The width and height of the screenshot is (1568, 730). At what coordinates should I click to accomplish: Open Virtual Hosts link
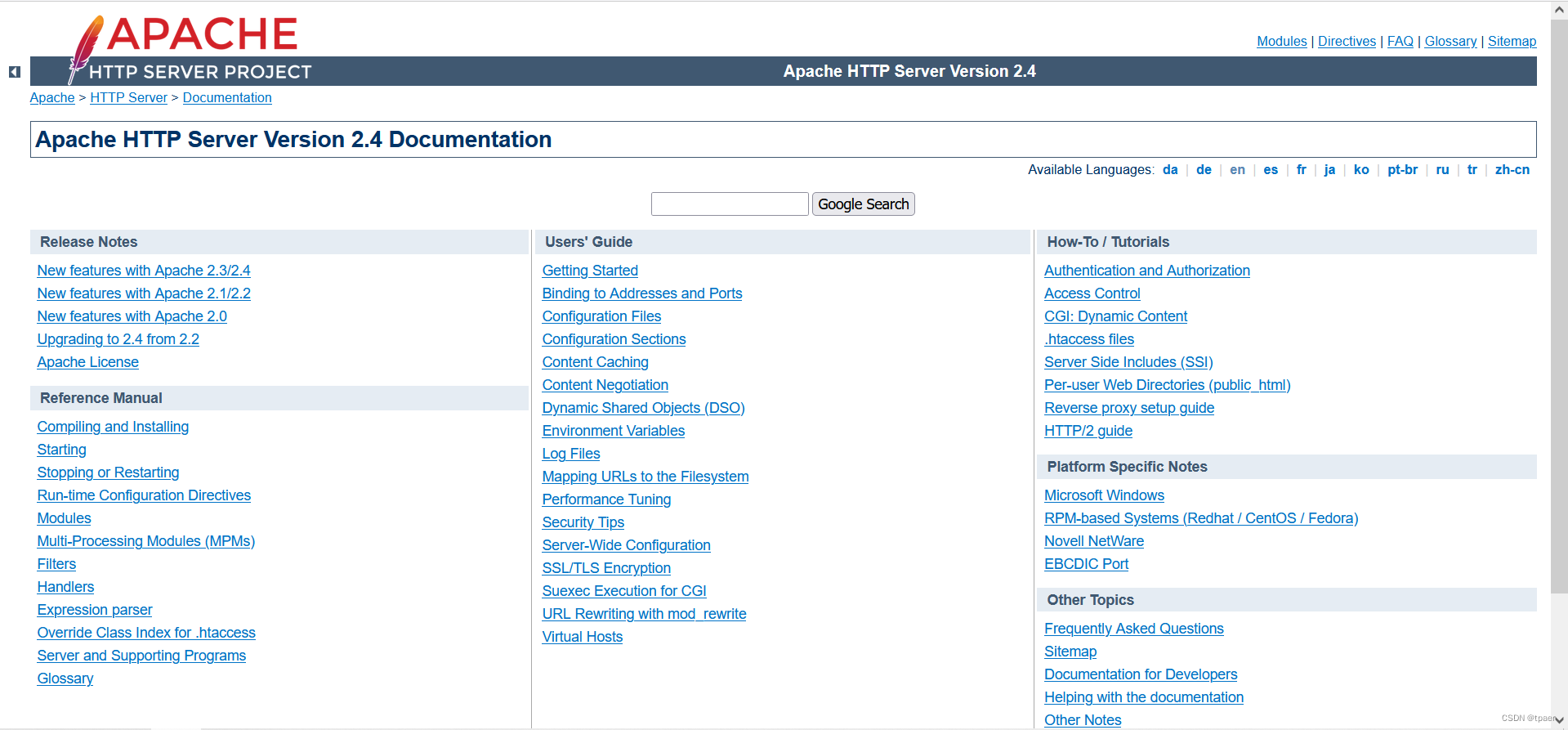click(582, 637)
